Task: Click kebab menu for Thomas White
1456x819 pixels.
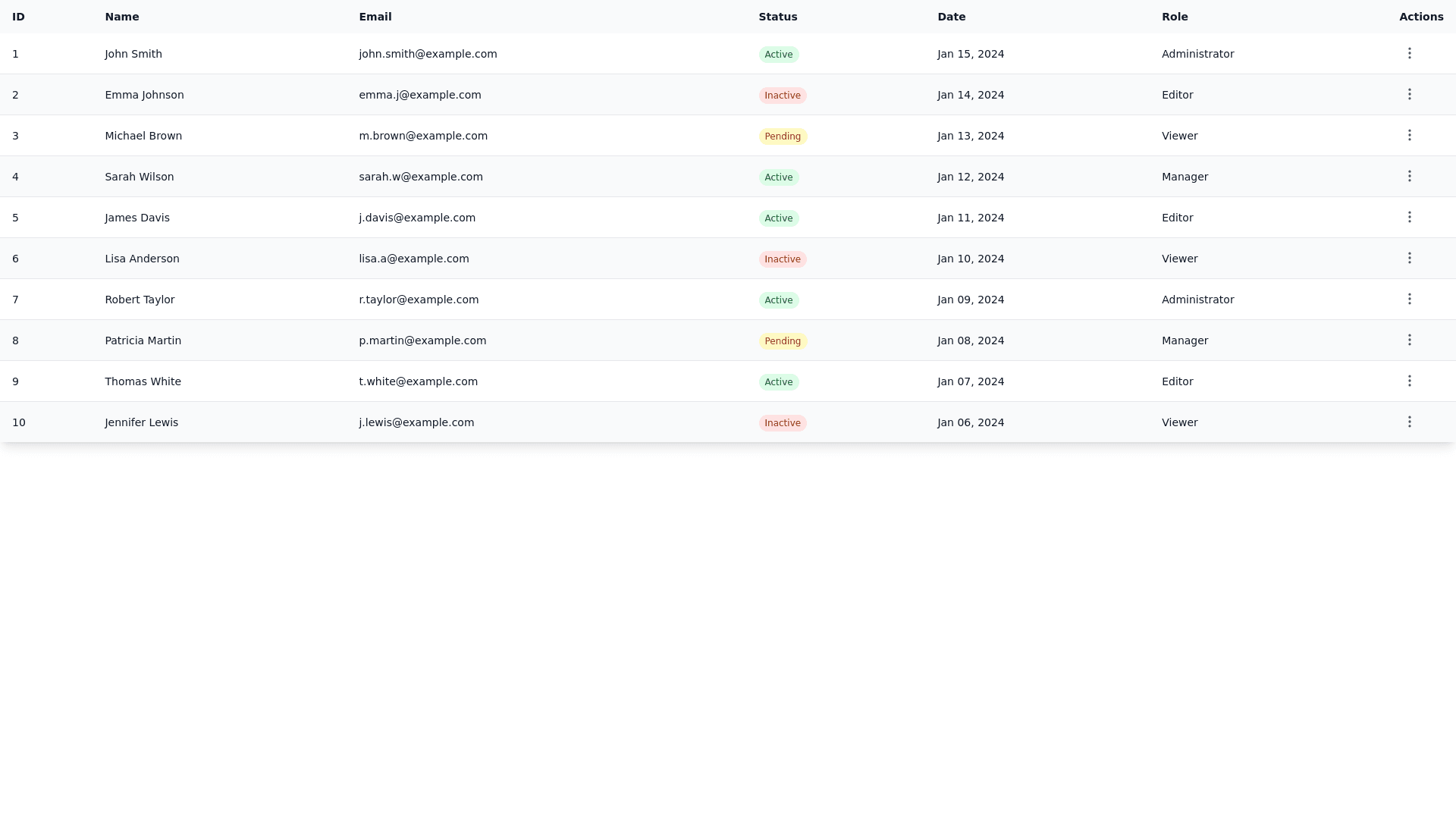Action: point(1409,381)
